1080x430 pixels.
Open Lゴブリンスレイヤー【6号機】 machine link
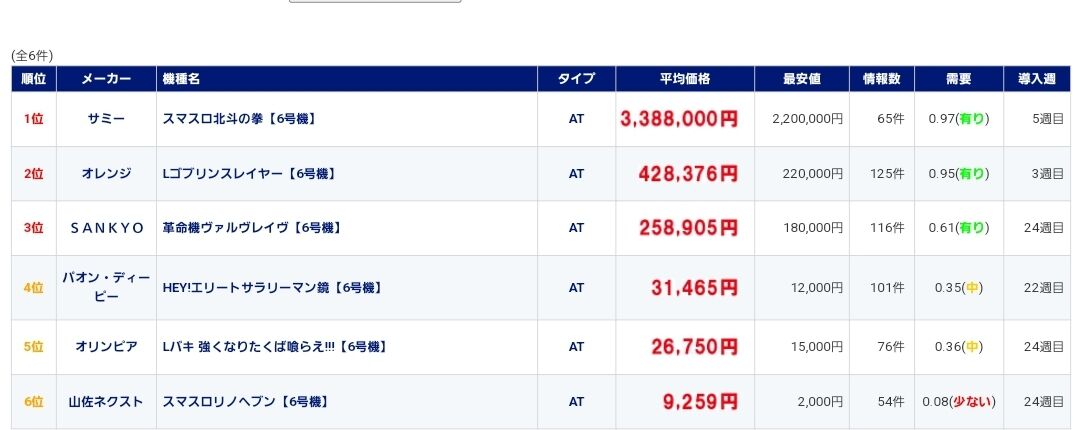pos(249,174)
